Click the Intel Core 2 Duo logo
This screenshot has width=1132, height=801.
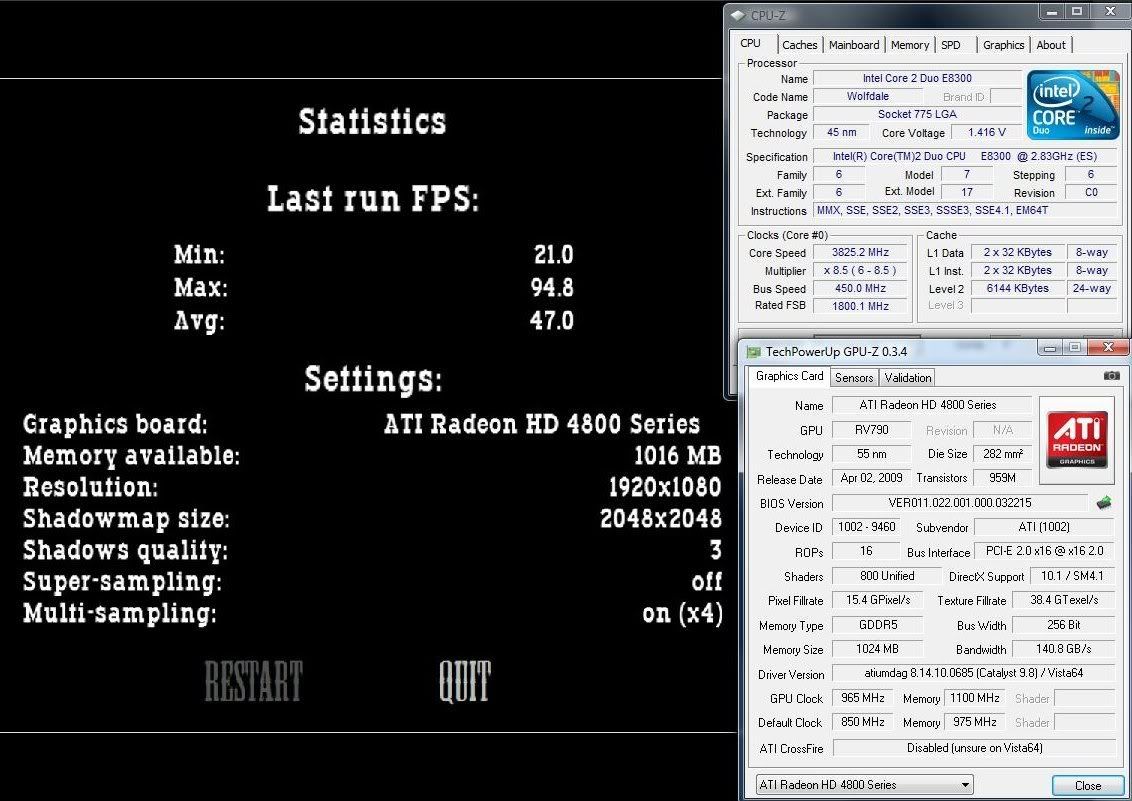[x=1072, y=105]
